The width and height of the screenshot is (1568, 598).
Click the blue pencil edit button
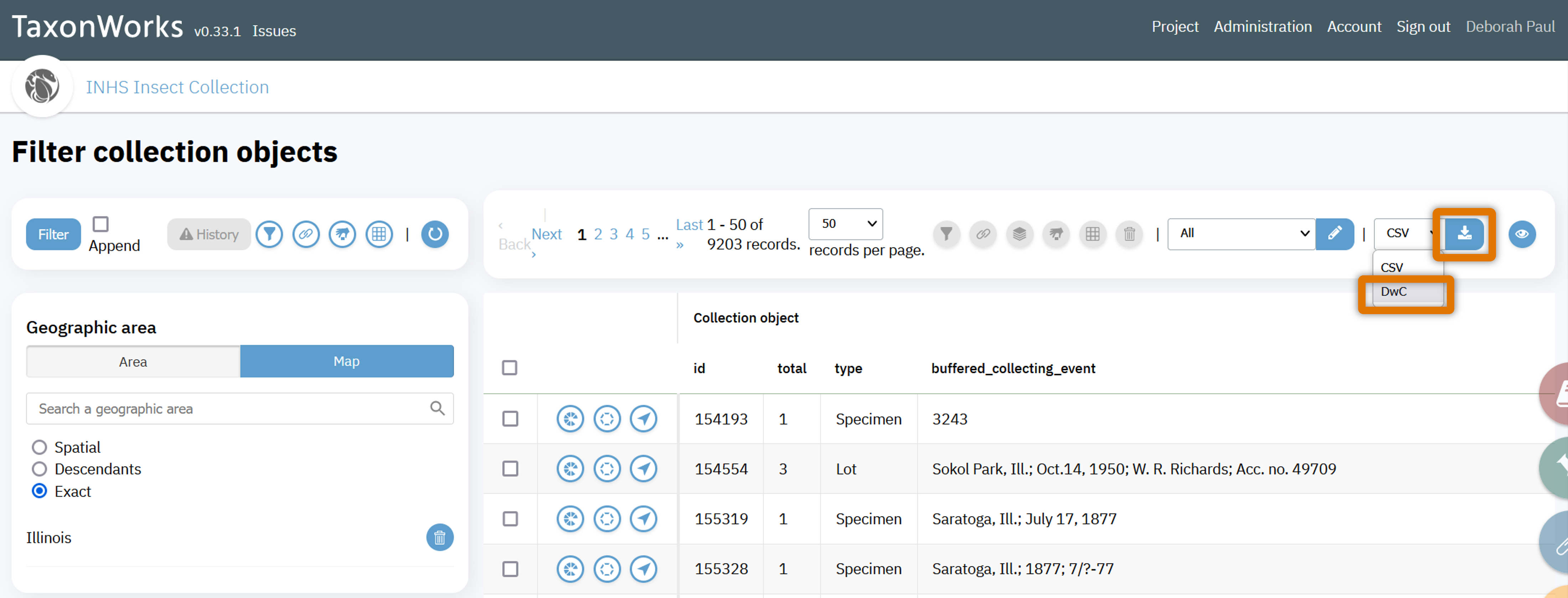pos(1334,234)
